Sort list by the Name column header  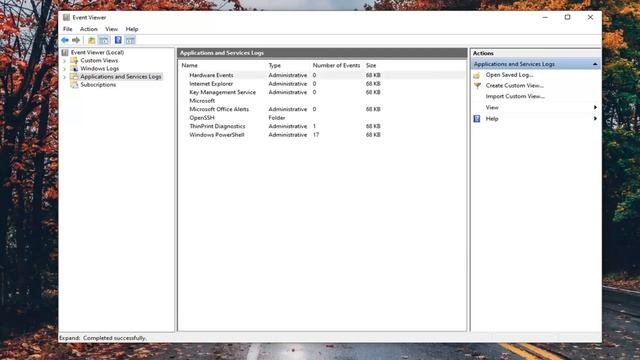pos(189,65)
